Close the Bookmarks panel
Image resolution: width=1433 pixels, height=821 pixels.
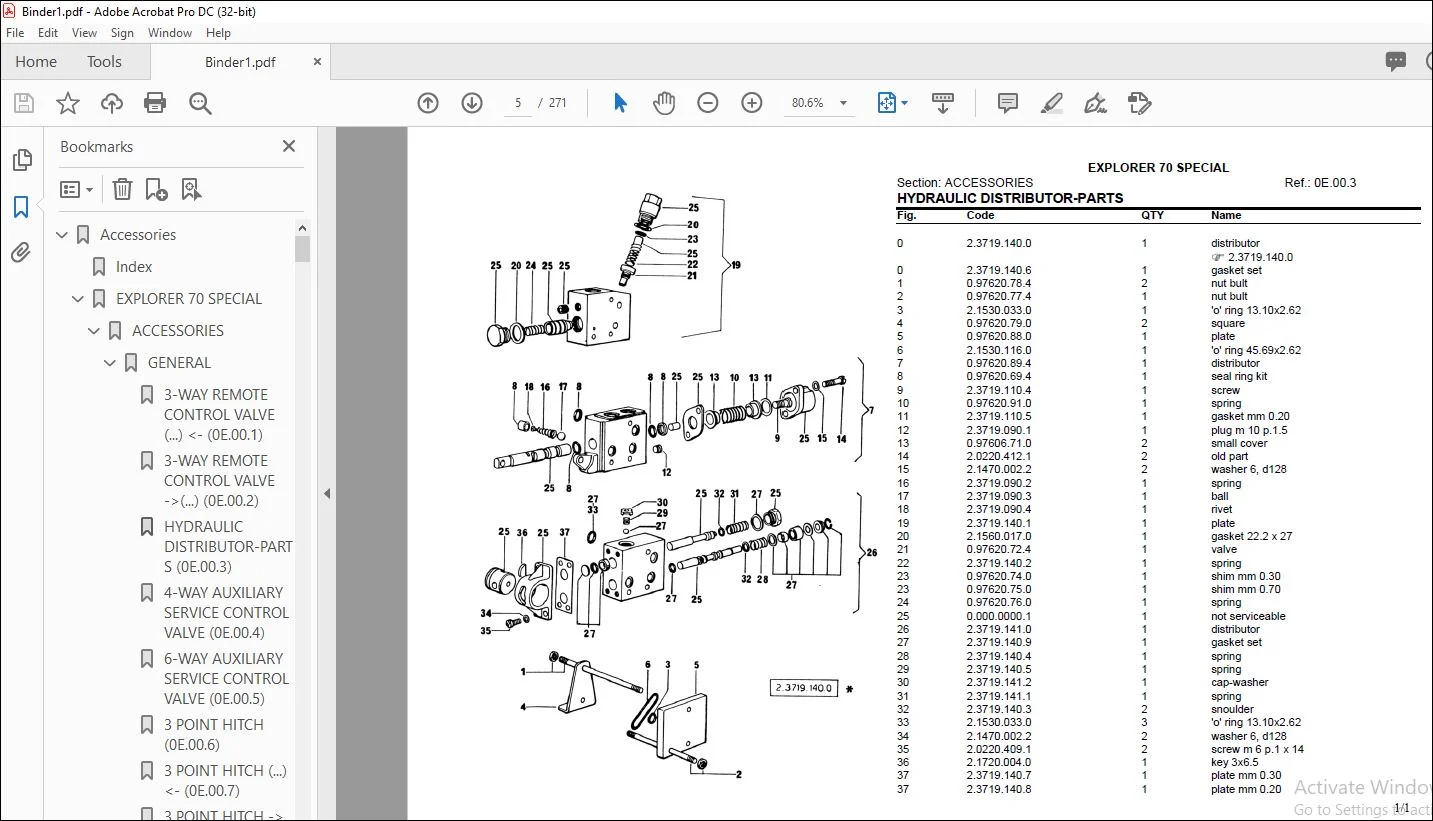(x=289, y=146)
